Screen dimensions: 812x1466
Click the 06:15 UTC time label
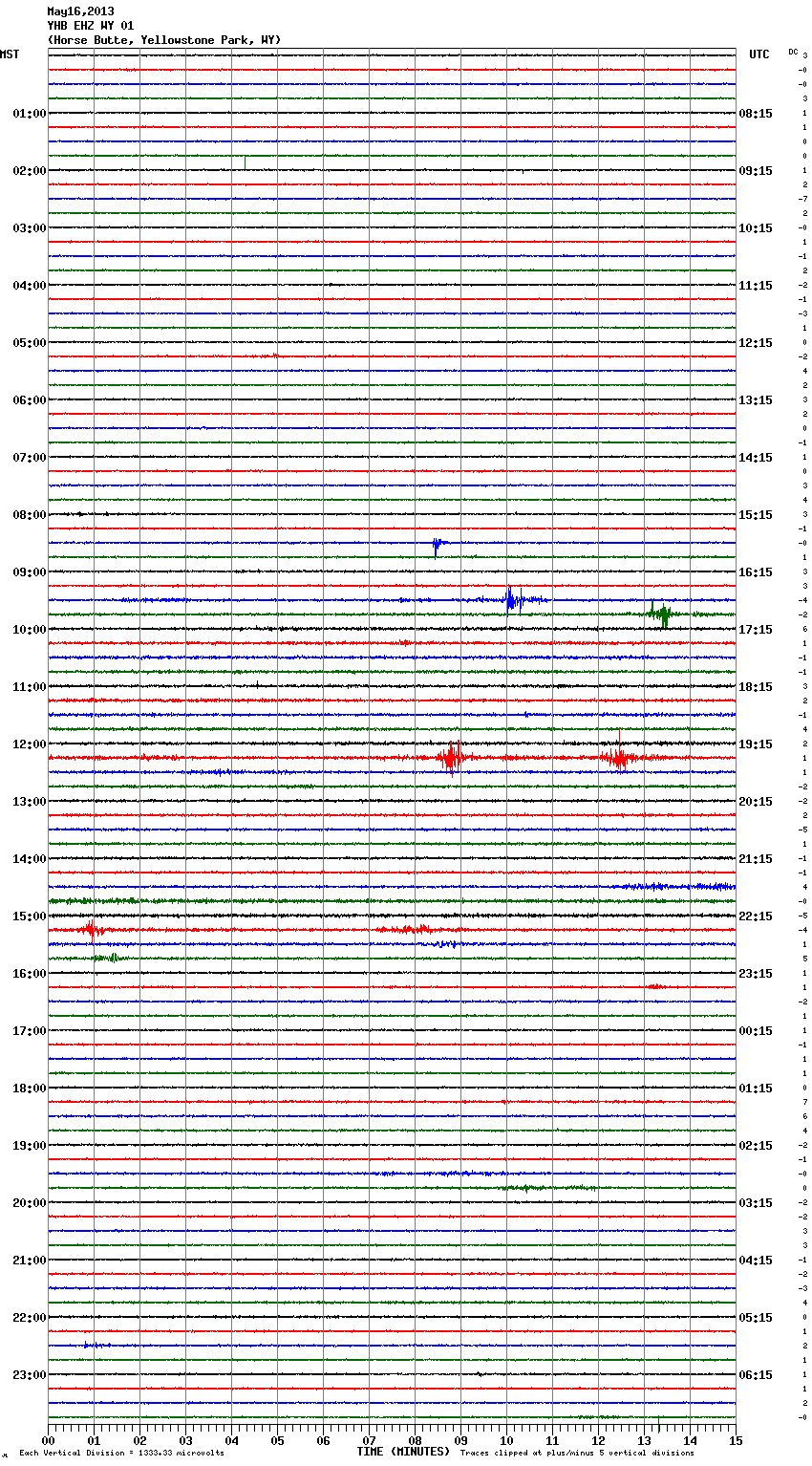click(x=756, y=1375)
